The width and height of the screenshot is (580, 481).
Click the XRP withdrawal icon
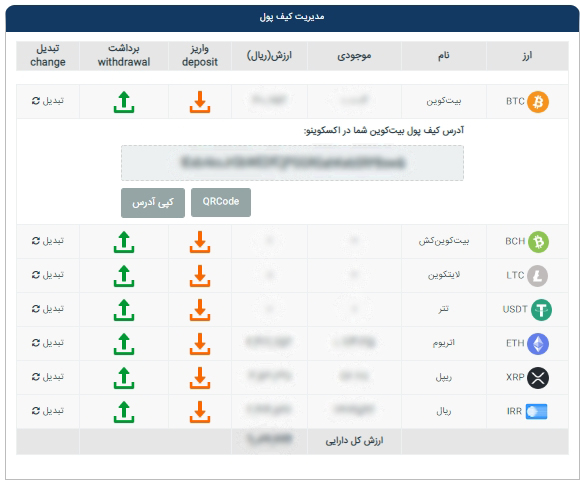[124, 378]
